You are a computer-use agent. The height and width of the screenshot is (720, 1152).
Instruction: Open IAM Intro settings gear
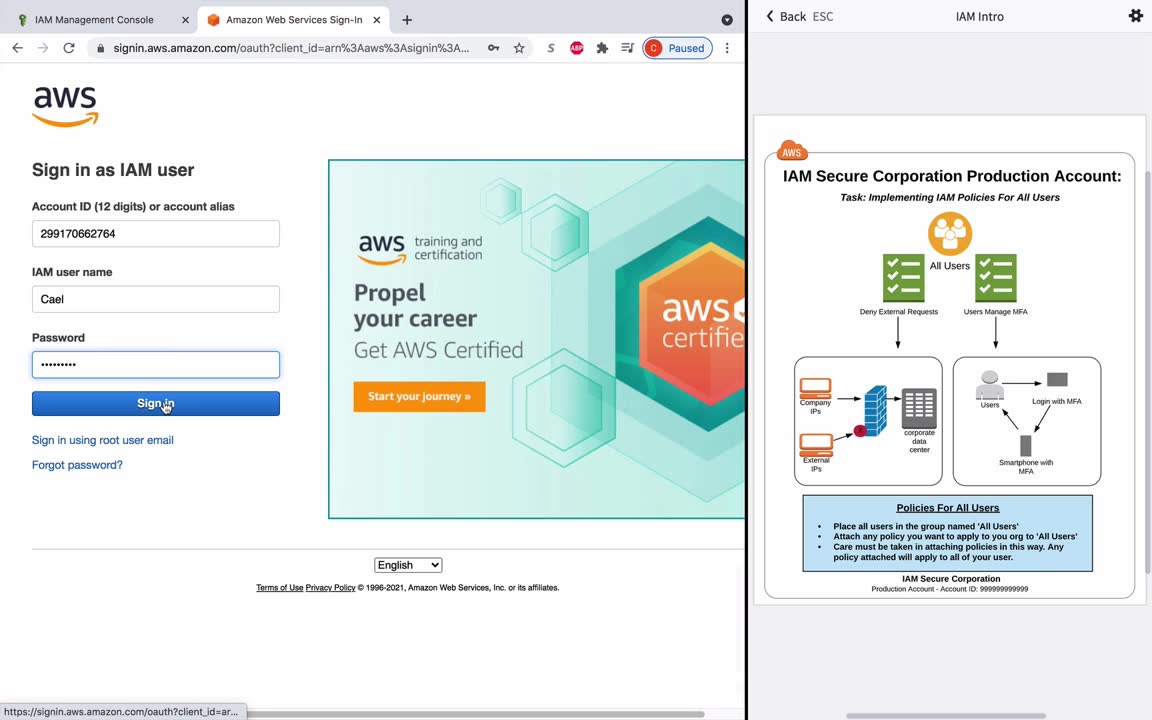tap(1135, 15)
